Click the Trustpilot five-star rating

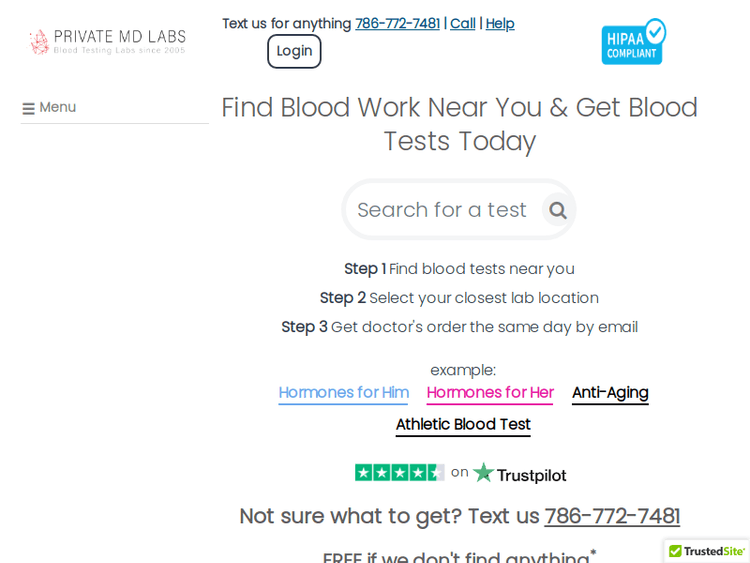399,472
